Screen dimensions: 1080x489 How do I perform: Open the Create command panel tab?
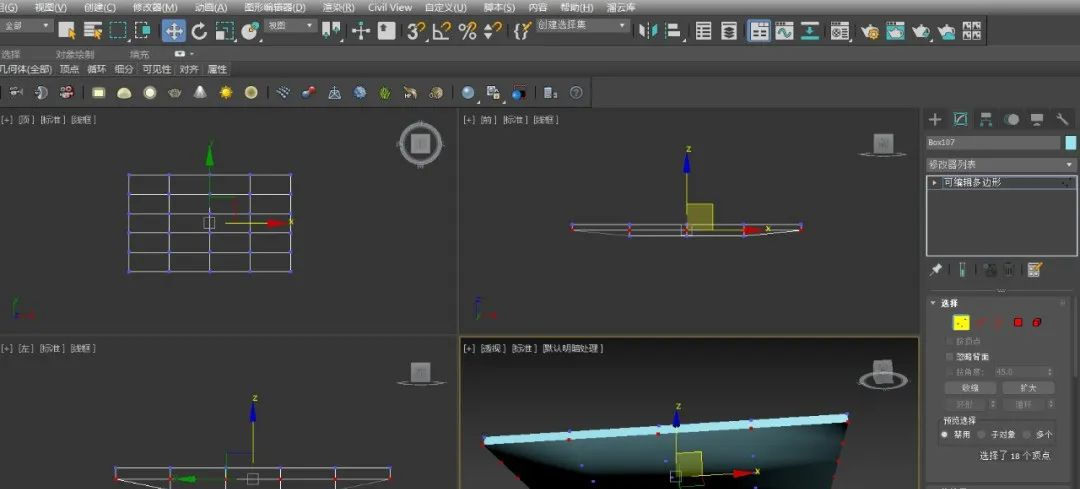(x=935, y=120)
